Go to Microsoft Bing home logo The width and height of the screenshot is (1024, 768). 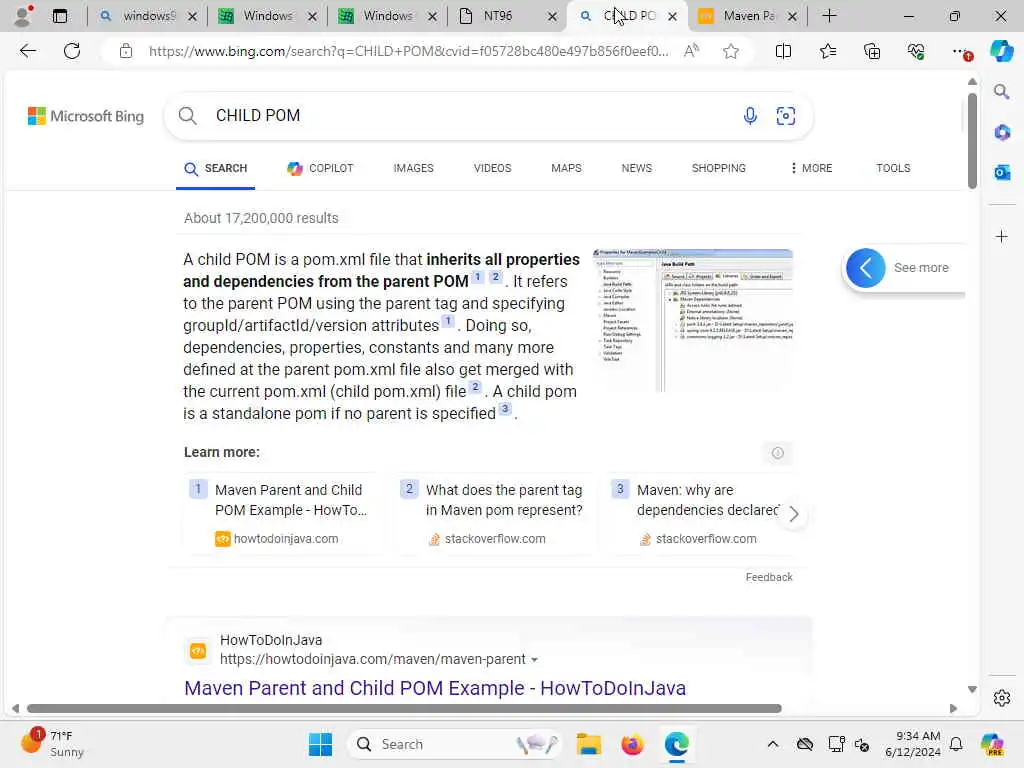coord(86,116)
